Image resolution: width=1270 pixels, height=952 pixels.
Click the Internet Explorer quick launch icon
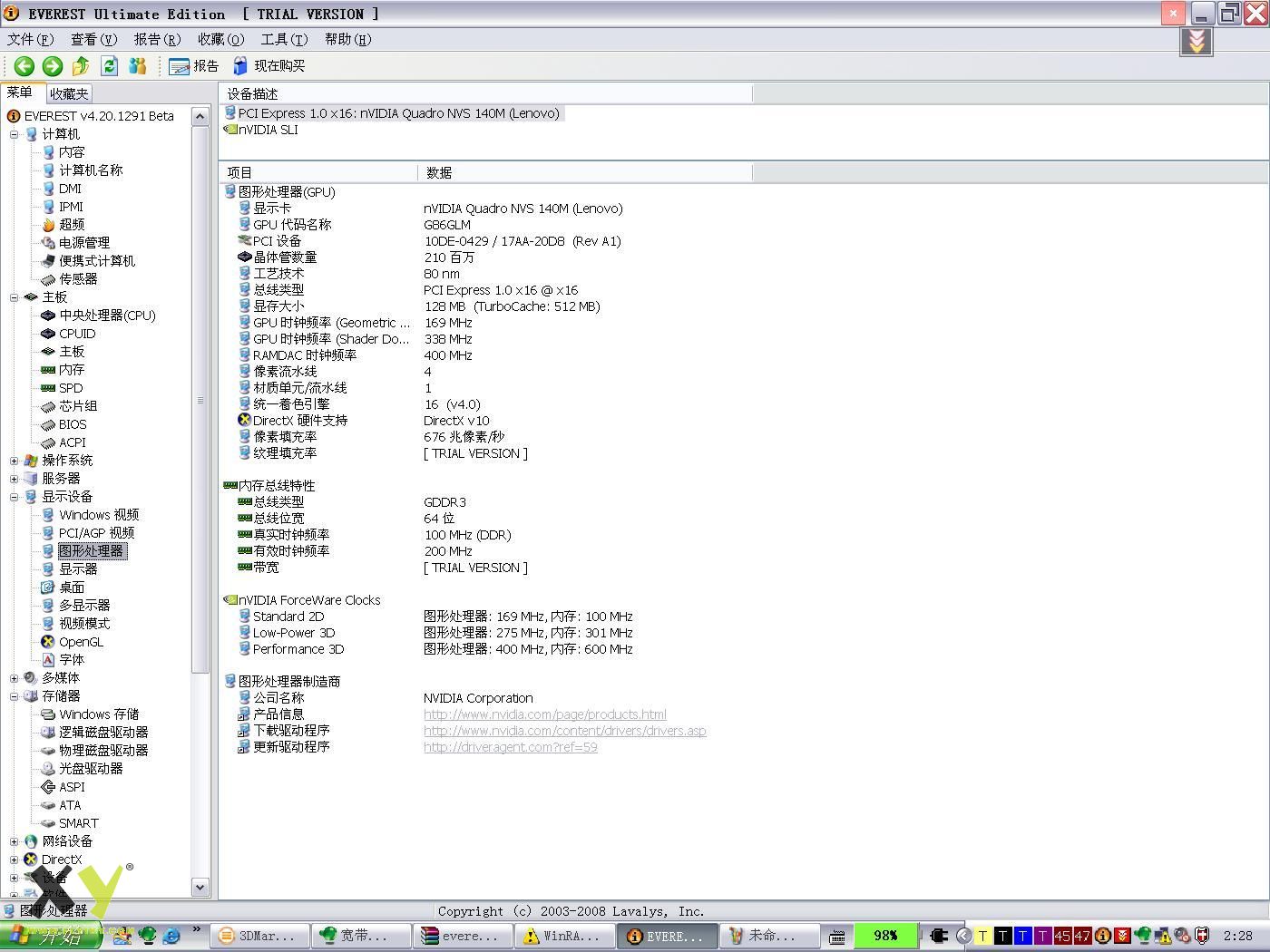tap(171, 936)
